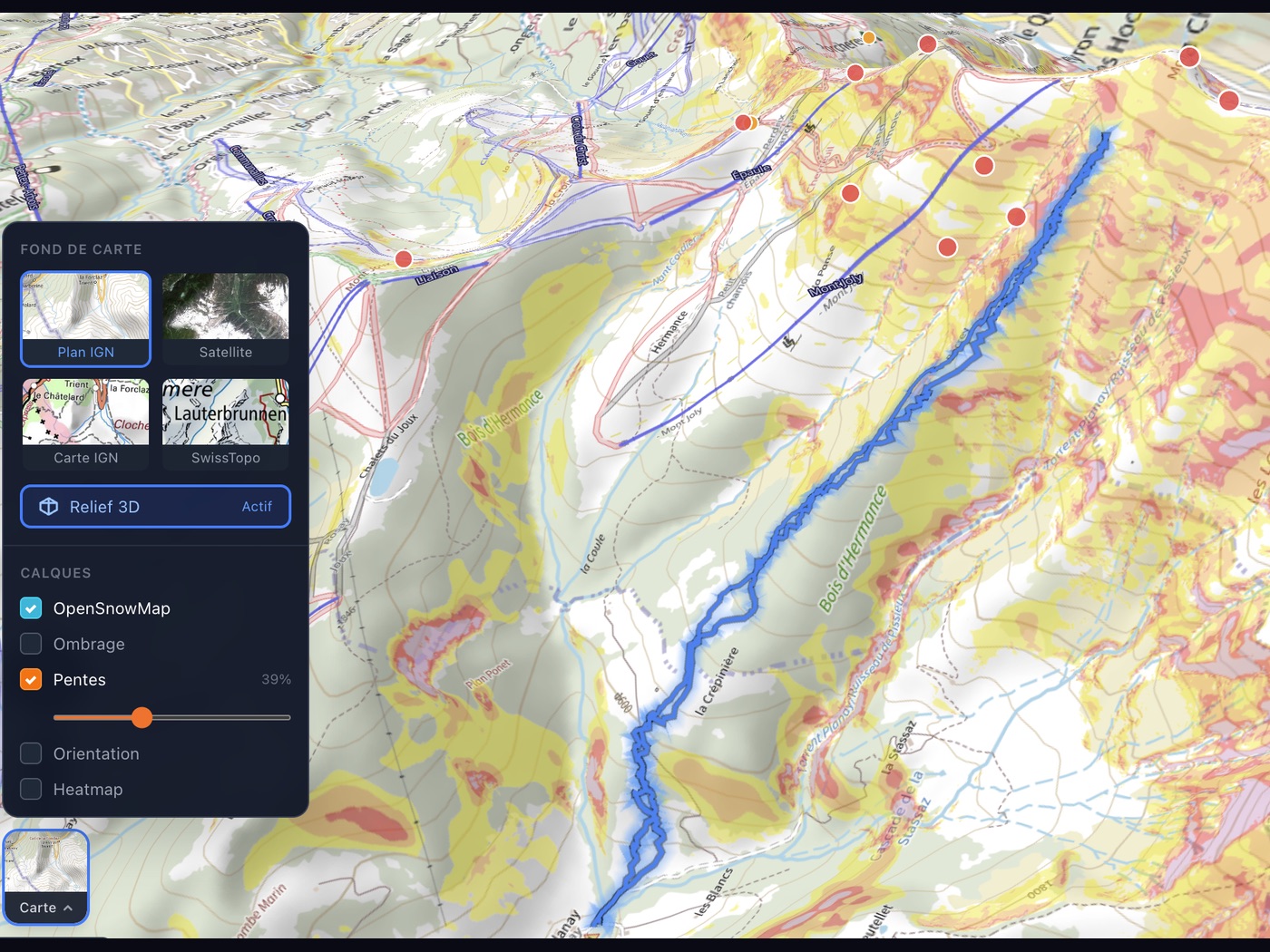Turn on the Heatmap layer

30,789
